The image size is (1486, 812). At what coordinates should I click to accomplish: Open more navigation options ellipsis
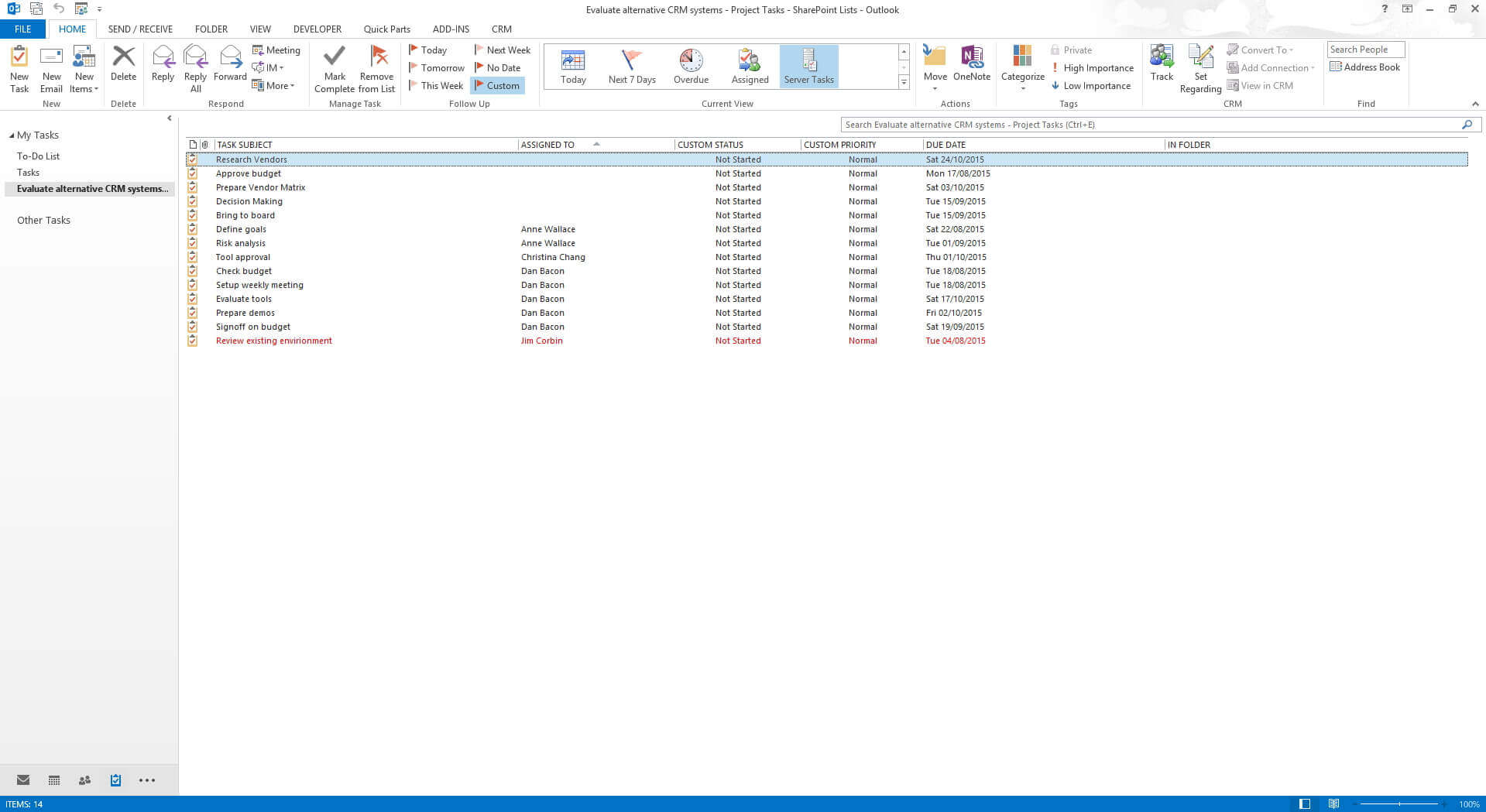tap(147, 780)
